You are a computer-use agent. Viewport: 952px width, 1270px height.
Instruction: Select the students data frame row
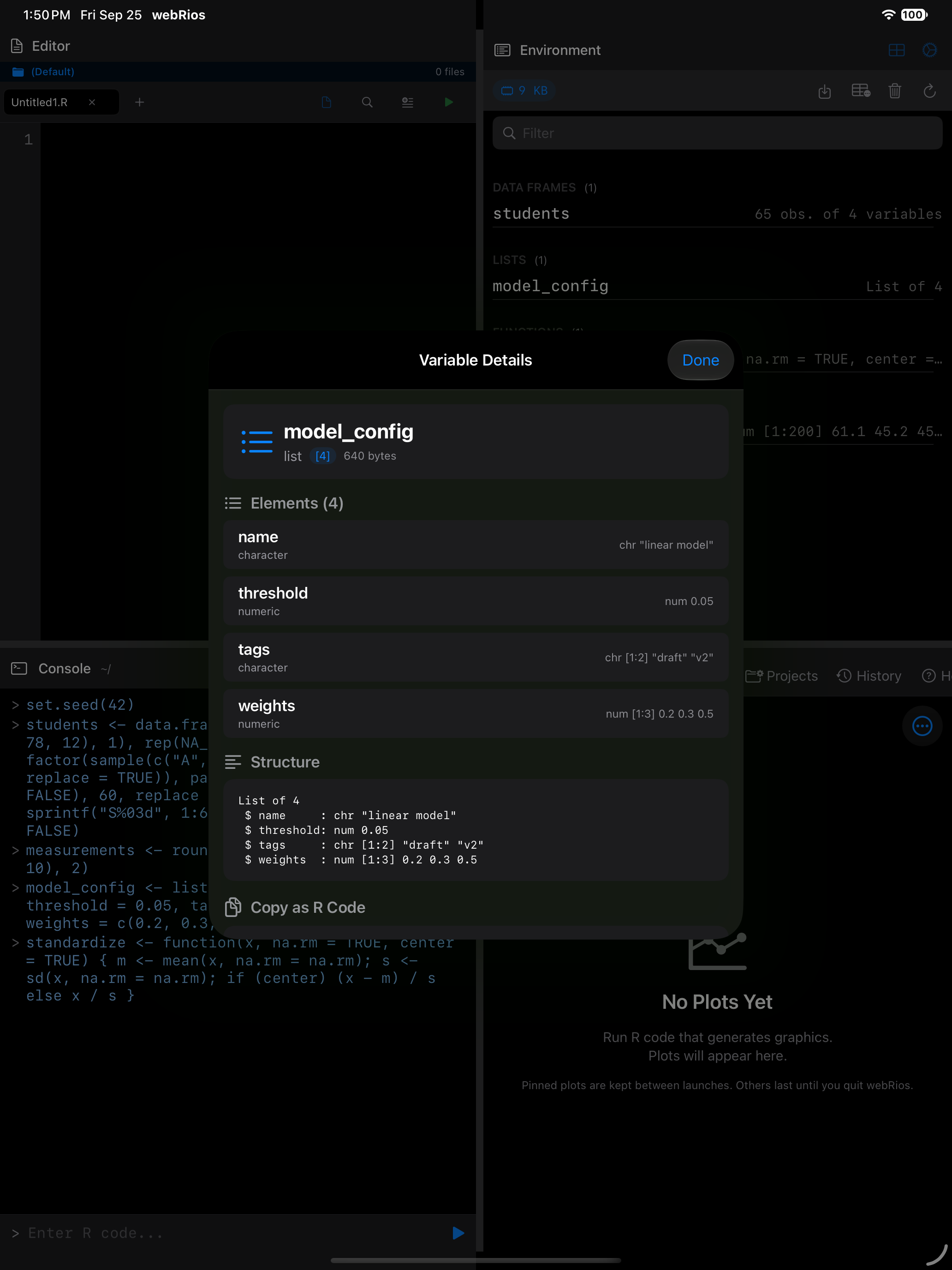tap(717, 214)
